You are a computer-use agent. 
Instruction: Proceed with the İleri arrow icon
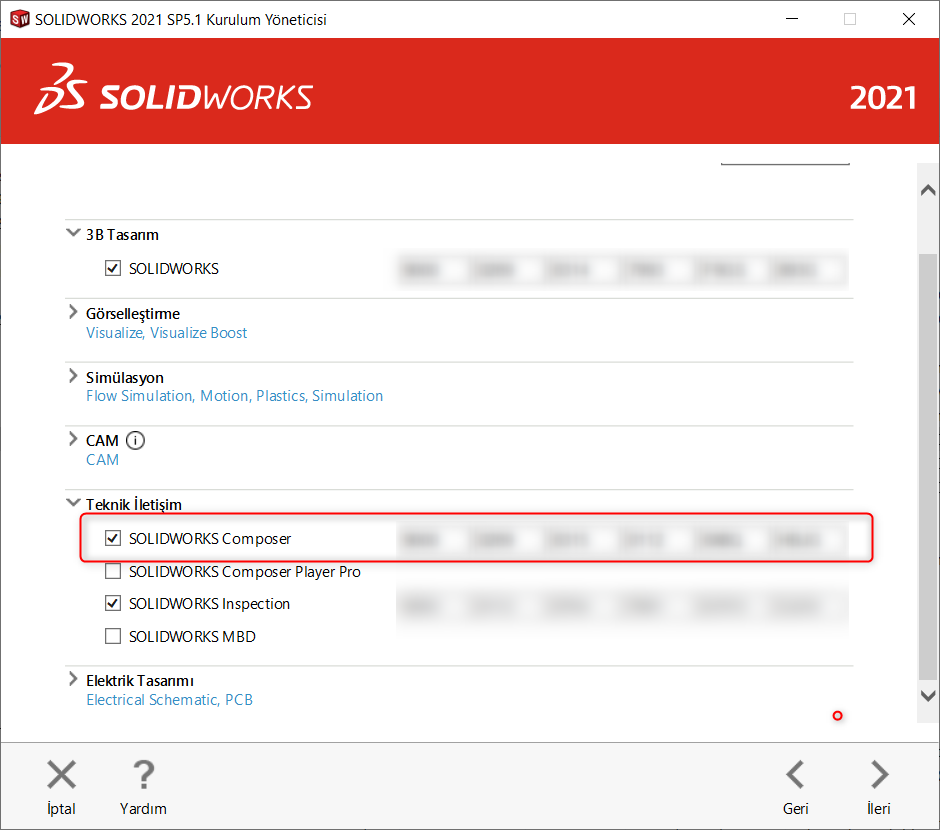coord(878,775)
